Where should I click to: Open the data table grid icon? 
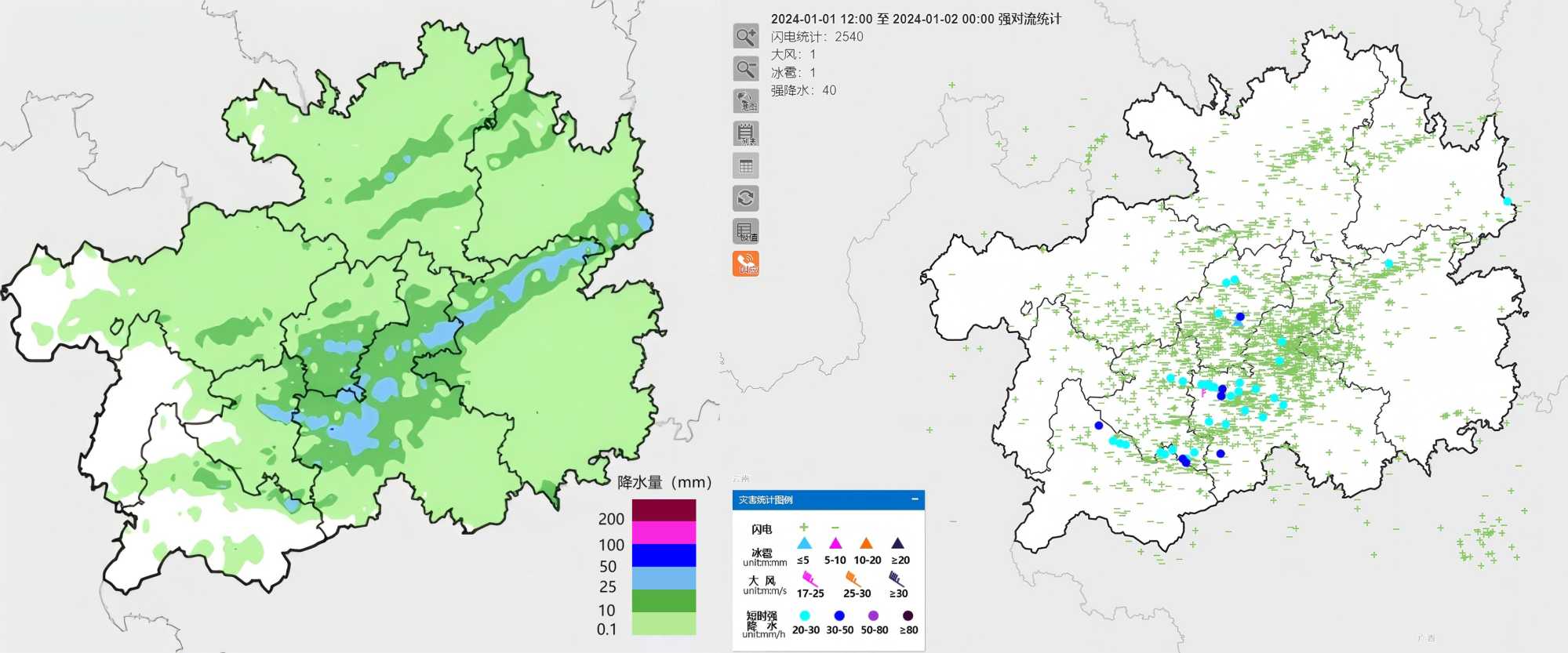(745, 166)
